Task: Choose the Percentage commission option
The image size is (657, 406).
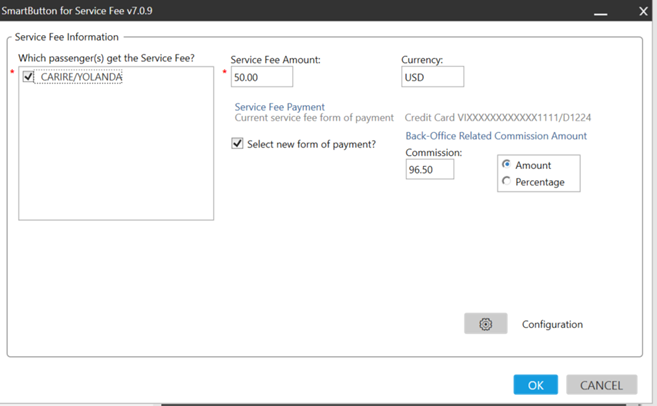Action: pyautogui.click(x=507, y=181)
